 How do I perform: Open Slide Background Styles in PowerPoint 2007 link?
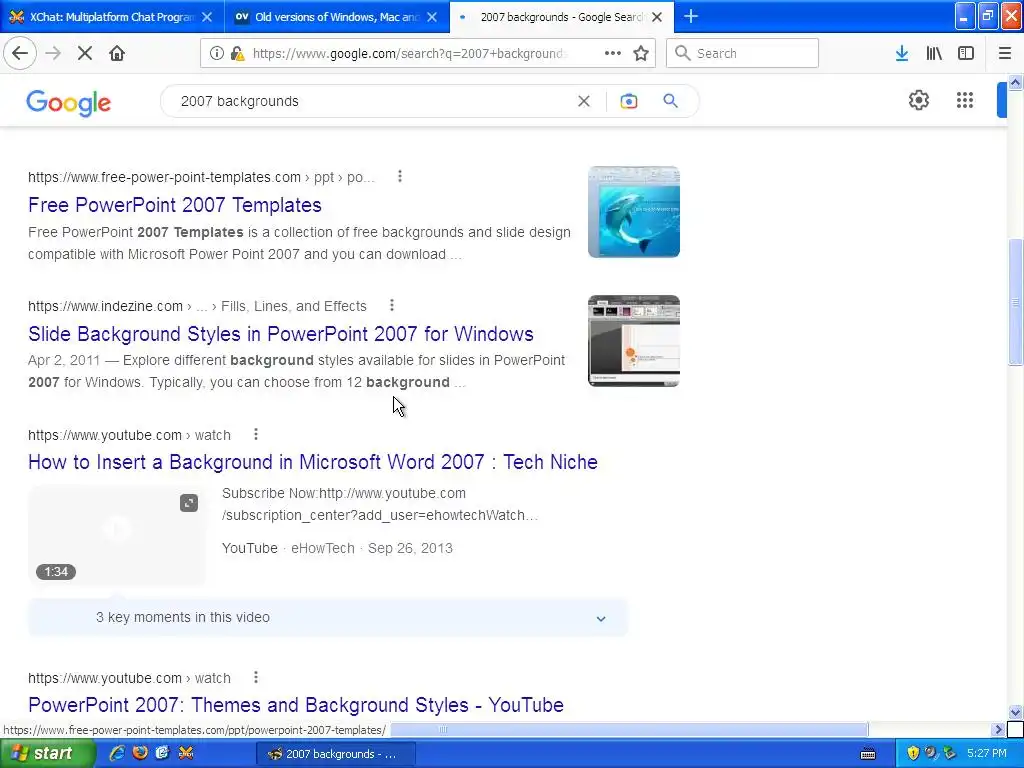point(281,334)
